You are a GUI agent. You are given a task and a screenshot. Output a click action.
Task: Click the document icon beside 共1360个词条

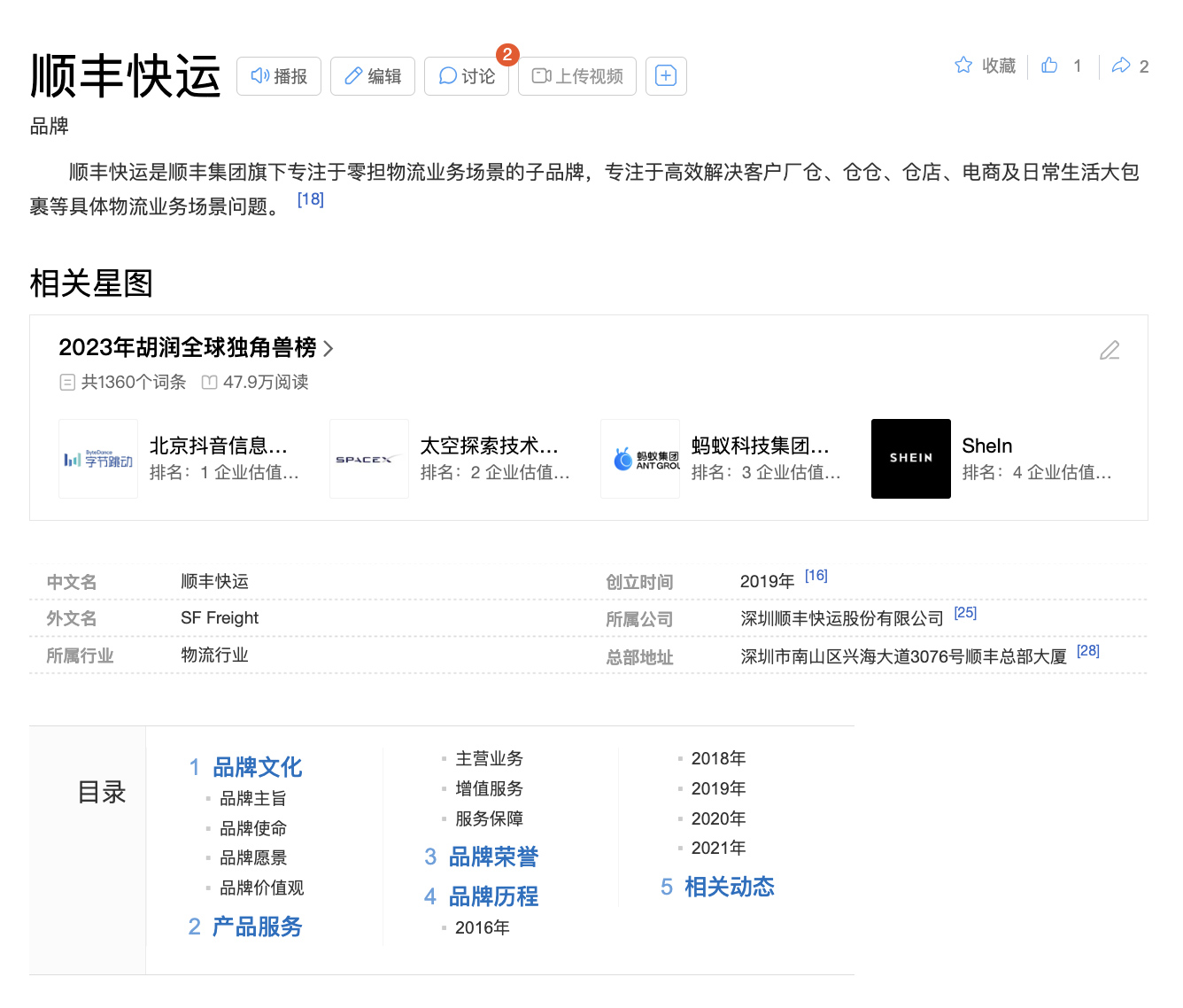tap(67, 383)
